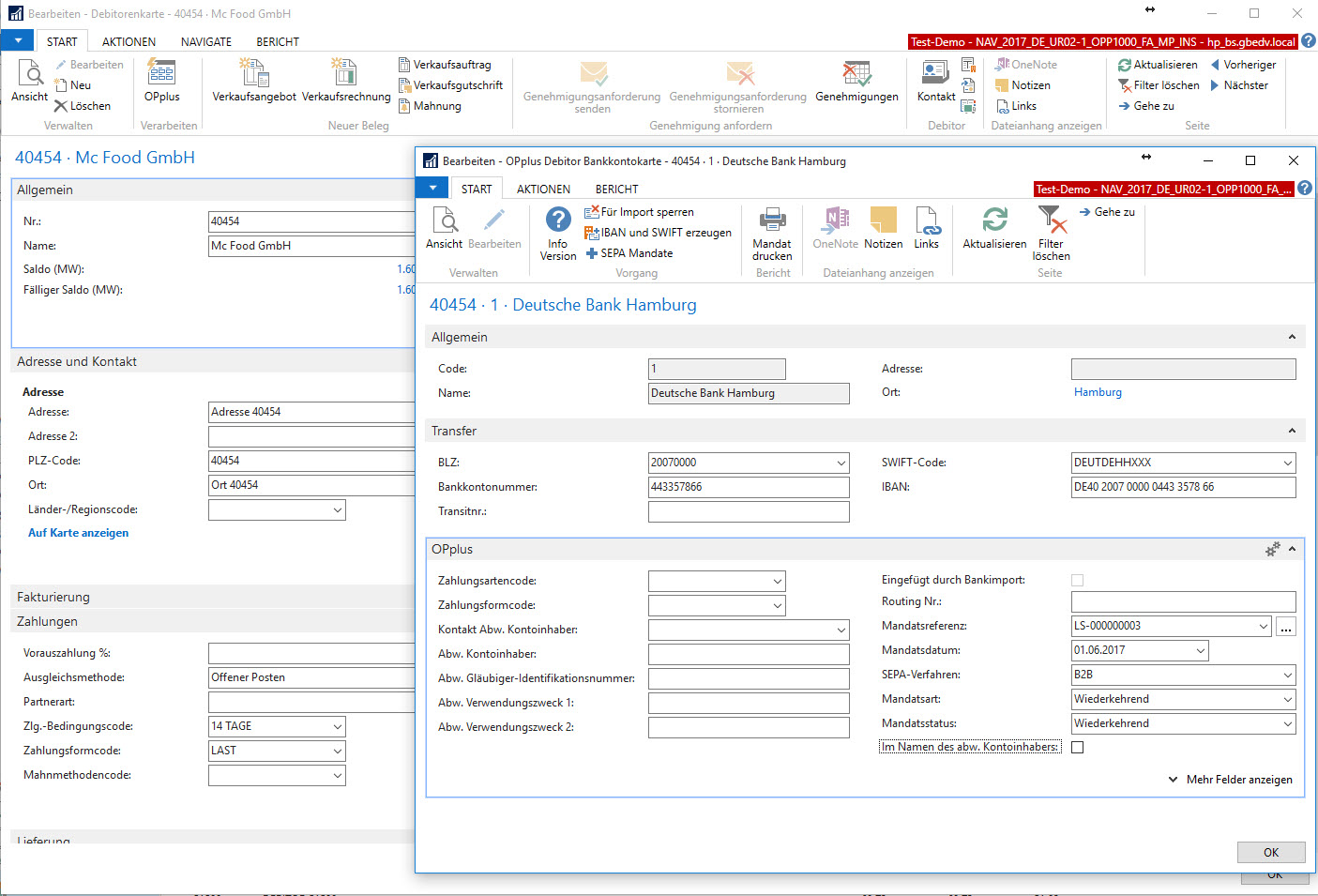Viewport: 1318px width, 896px height.
Task: Switch to AKTIONEN tab in bank account window
Action: coord(543,190)
